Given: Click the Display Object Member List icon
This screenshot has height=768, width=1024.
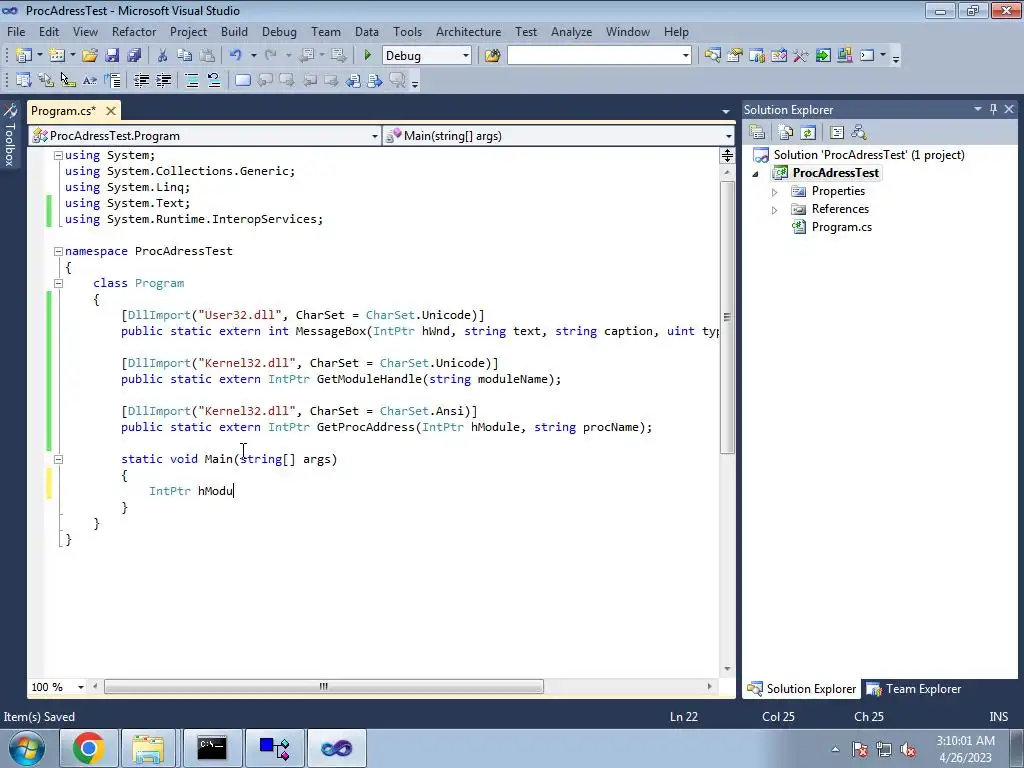Looking at the screenshot, I should click(24, 80).
